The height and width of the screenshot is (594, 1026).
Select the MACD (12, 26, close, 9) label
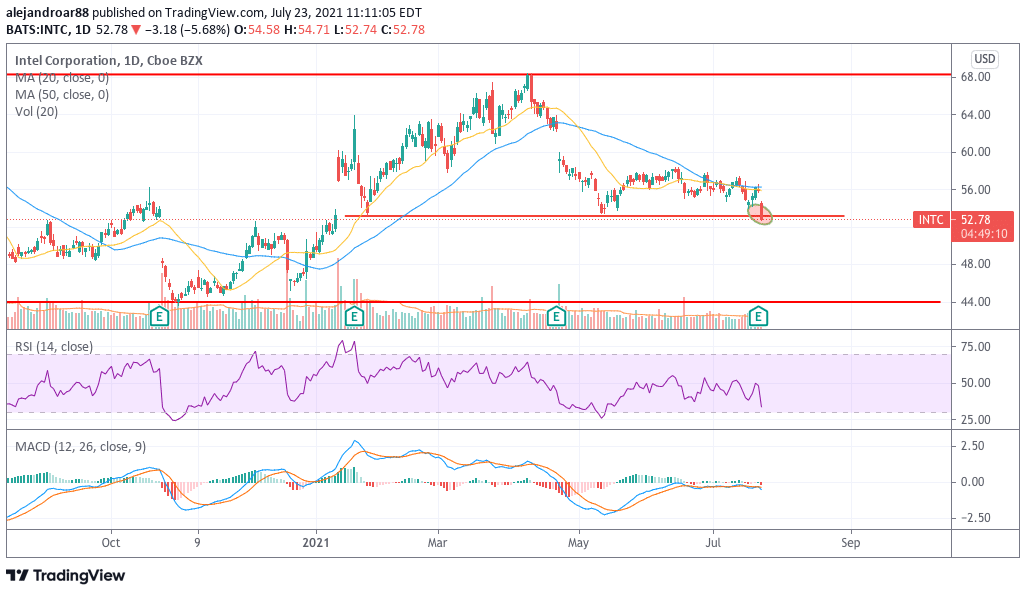point(80,447)
